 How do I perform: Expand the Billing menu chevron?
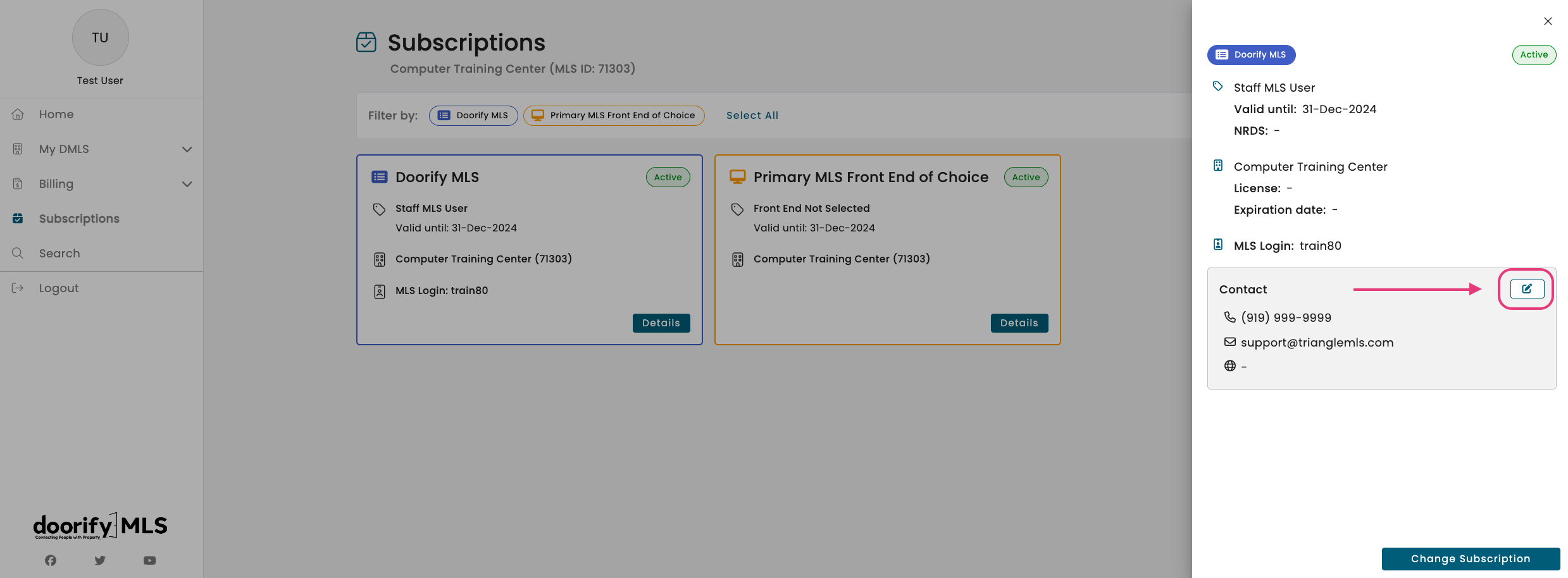point(187,184)
